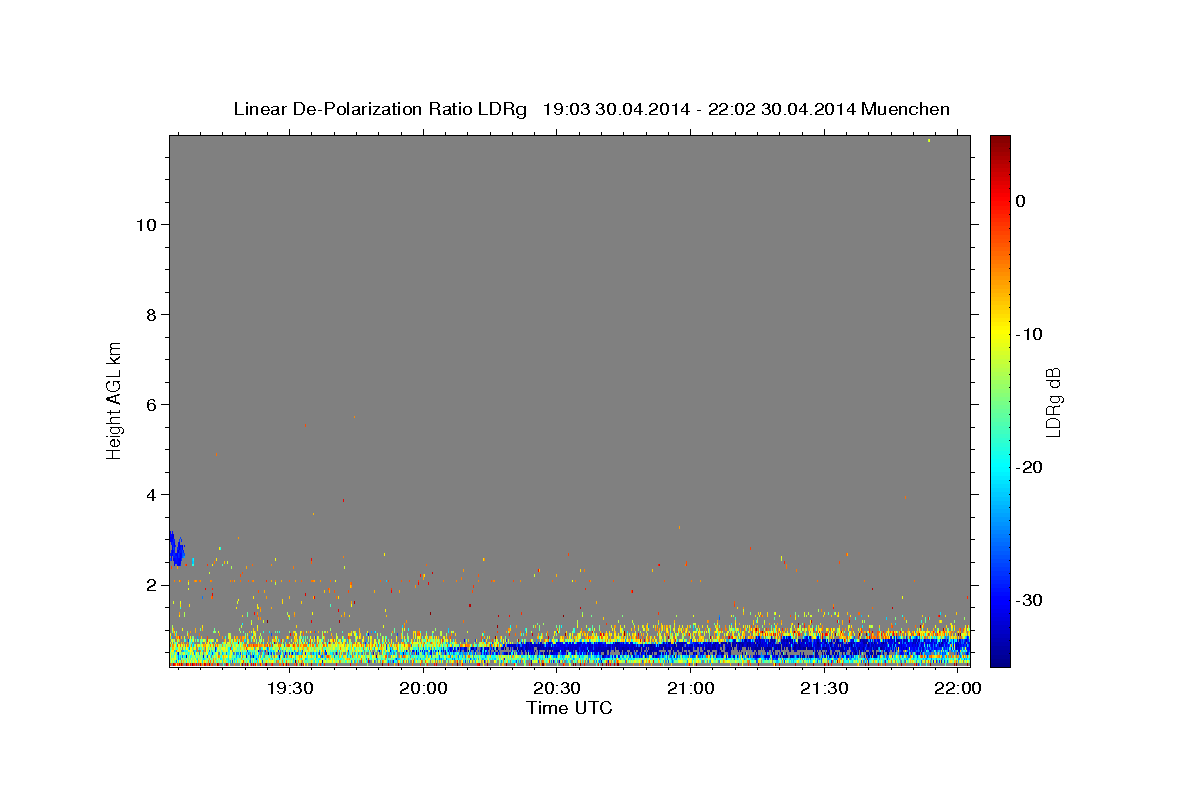This screenshot has width=1200, height=800.
Task: Click the 22:00 time tick label
Action: point(957,689)
